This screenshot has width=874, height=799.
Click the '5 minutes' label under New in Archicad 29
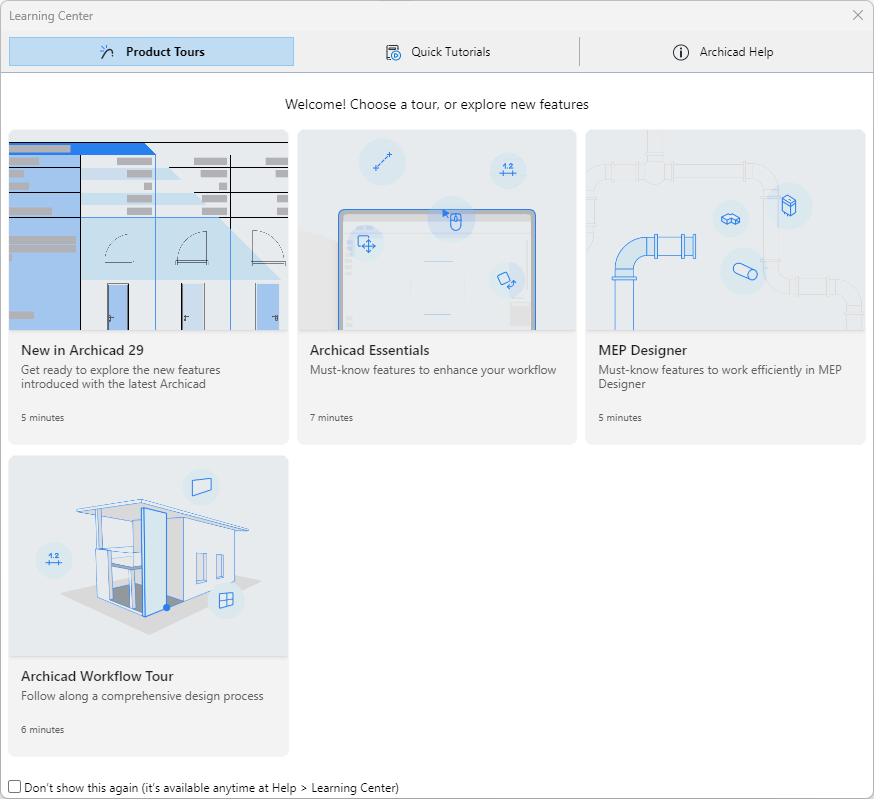click(42, 418)
